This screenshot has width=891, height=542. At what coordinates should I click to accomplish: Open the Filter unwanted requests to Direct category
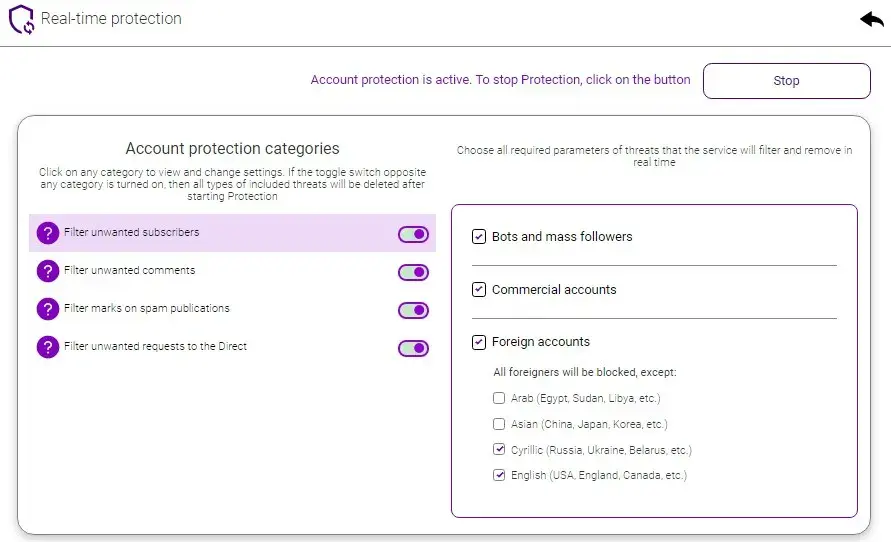155,347
